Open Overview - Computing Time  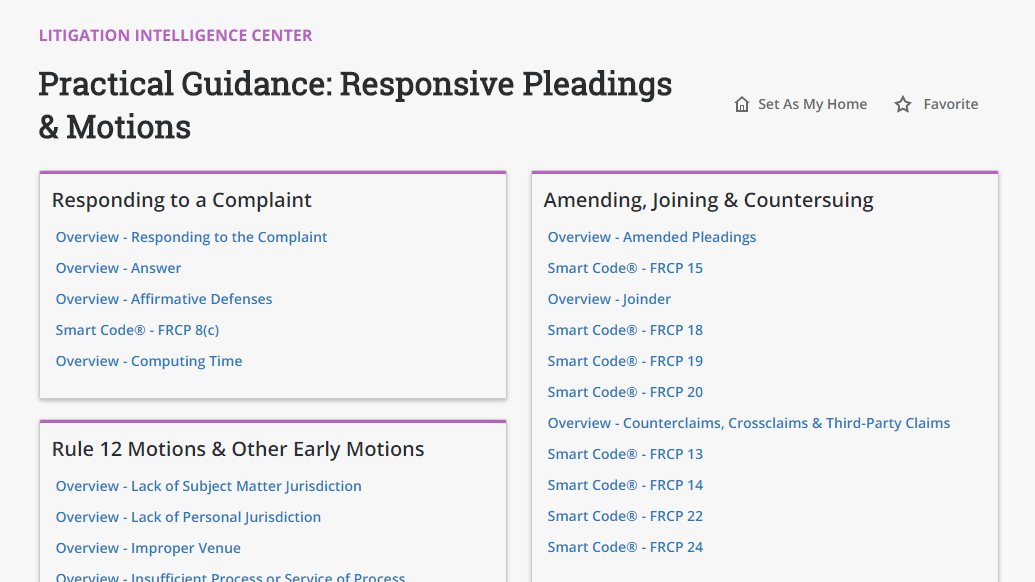tap(148, 361)
